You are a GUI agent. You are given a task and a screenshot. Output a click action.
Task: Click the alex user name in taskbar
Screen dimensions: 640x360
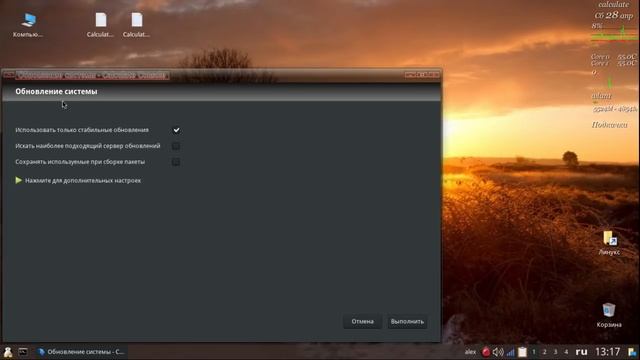[470, 352]
